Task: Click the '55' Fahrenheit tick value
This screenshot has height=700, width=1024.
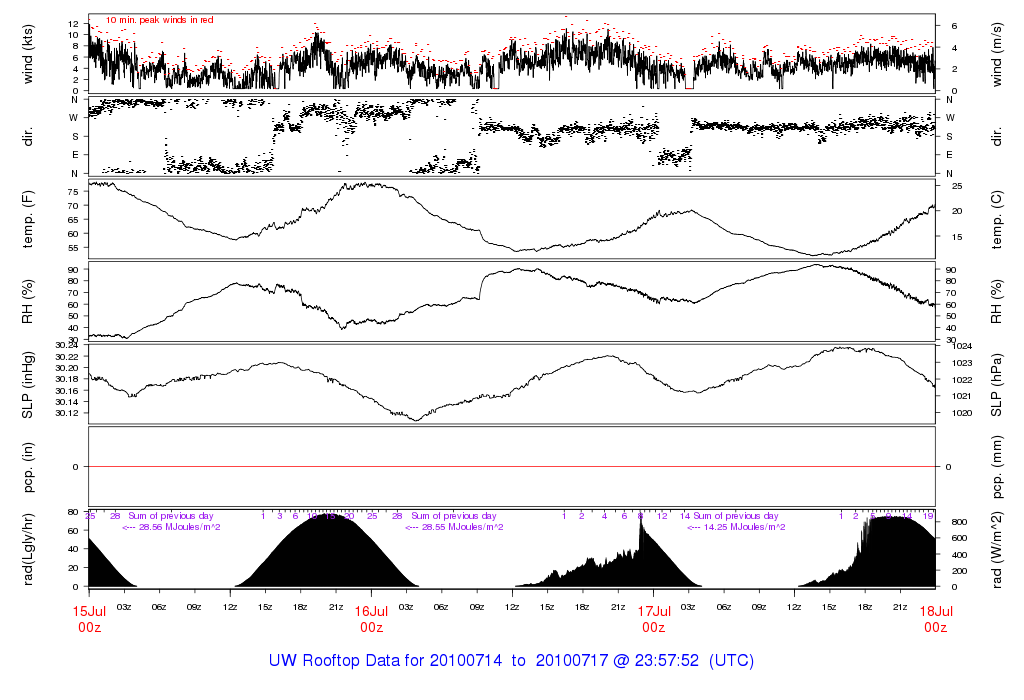Action: tap(73, 247)
